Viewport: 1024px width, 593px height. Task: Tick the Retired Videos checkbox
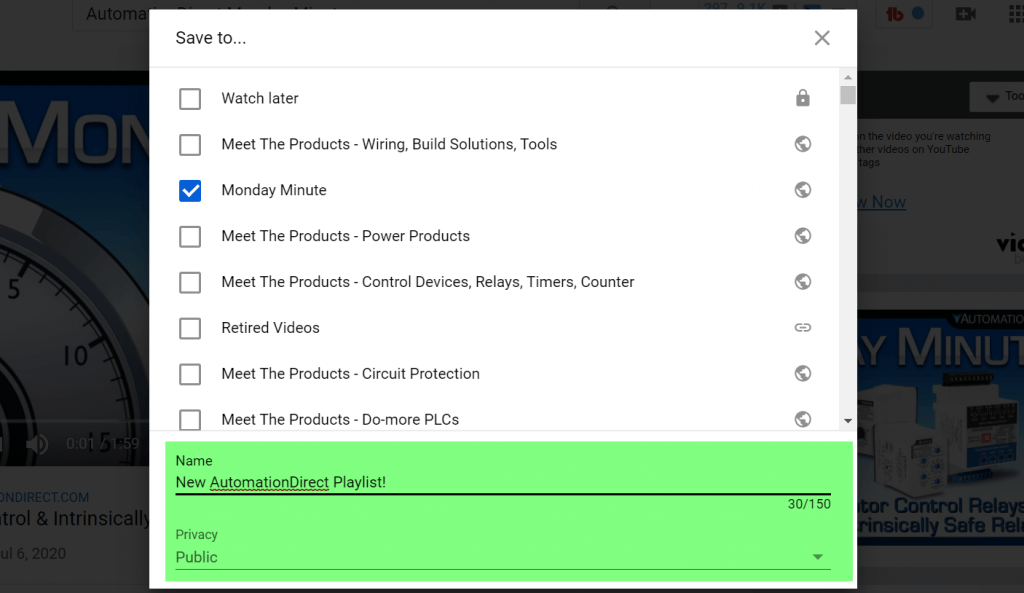pyautogui.click(x=190, y=328)
